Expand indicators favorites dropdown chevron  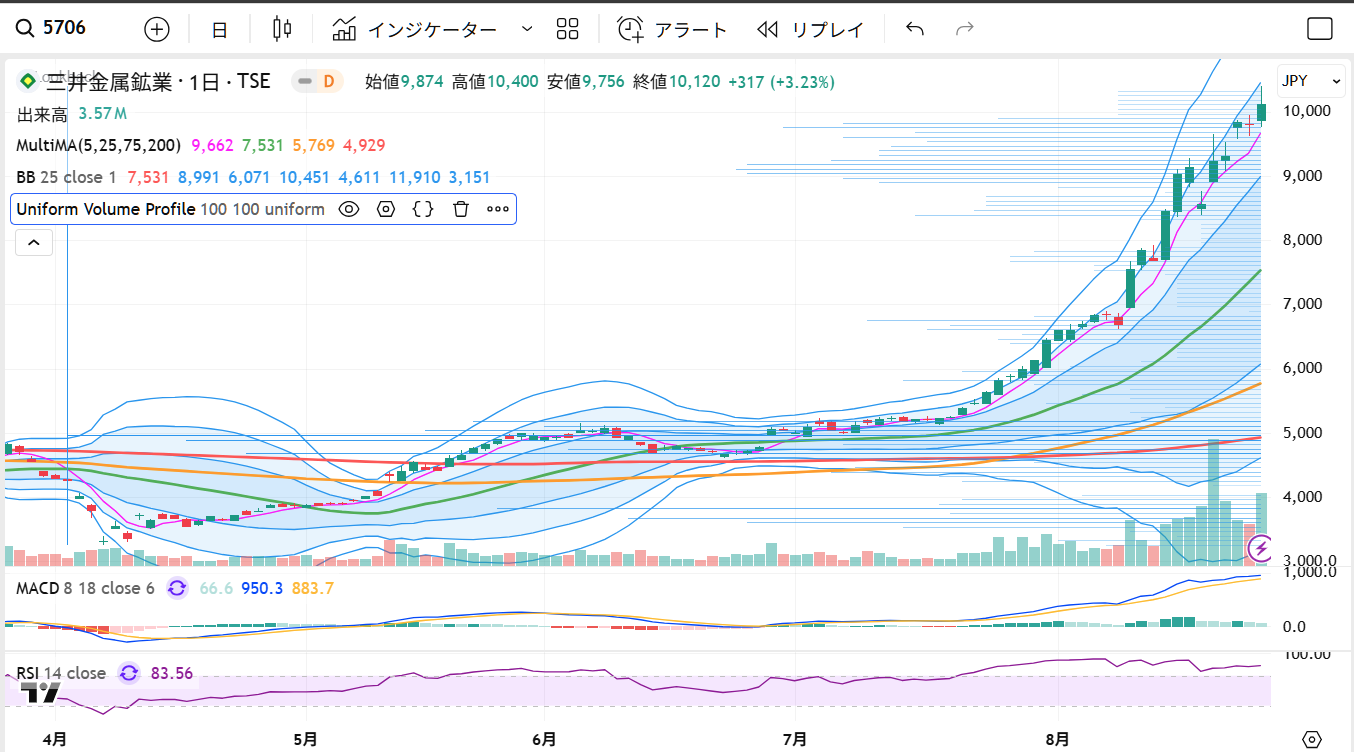(x=527, y=29)
